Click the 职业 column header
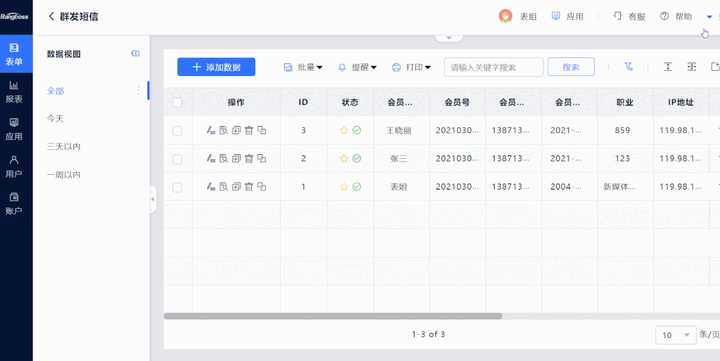Image resolution: width=720 pixels, height=361 pixels. coord(625,102)
